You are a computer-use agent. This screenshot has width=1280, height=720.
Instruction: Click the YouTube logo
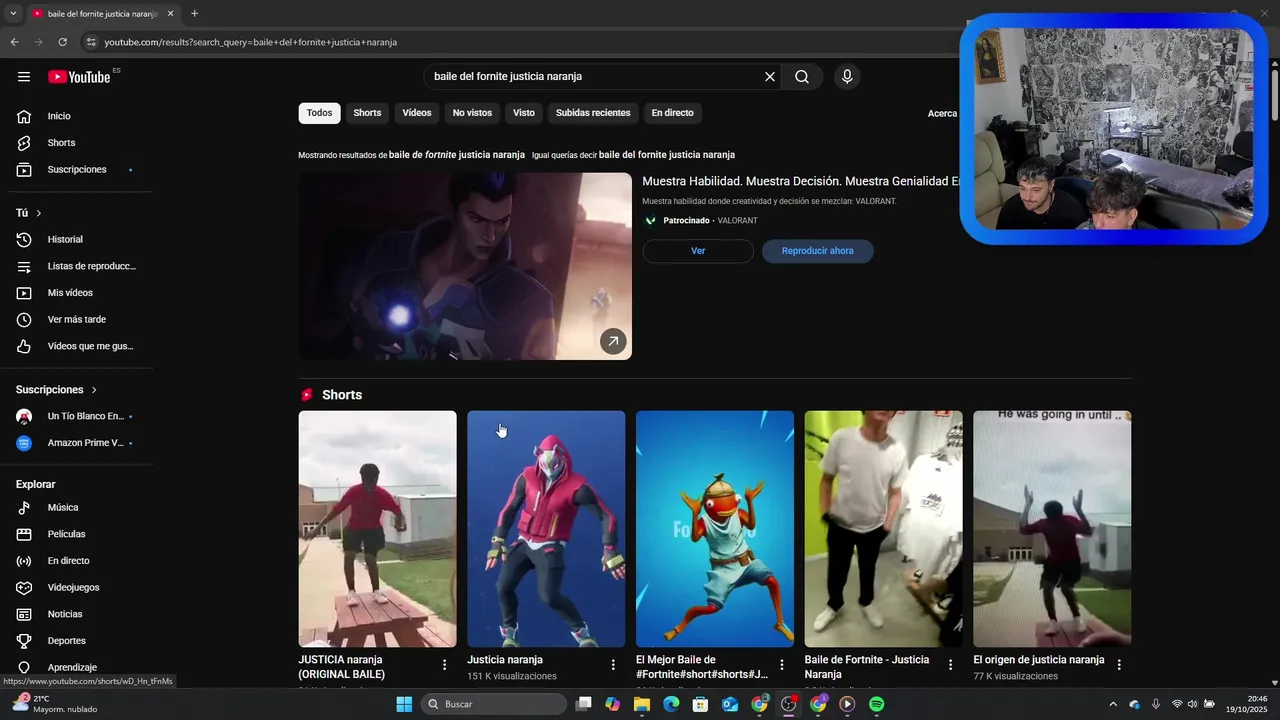pos(79,77)
